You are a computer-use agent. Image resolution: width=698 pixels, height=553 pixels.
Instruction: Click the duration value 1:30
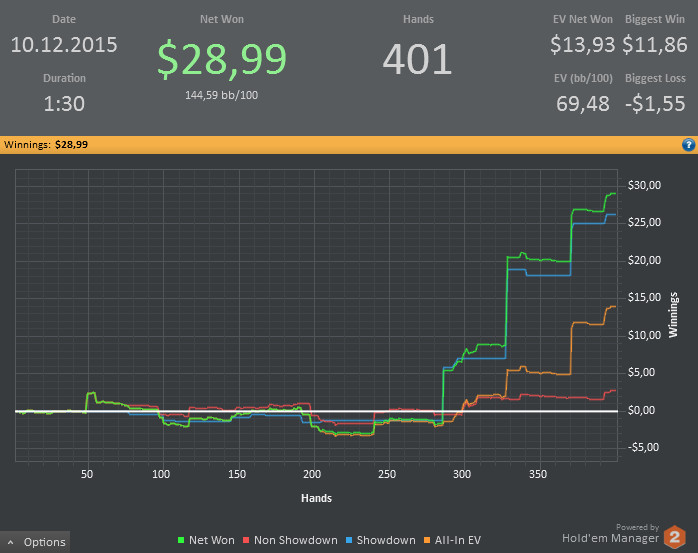(64, 104)
